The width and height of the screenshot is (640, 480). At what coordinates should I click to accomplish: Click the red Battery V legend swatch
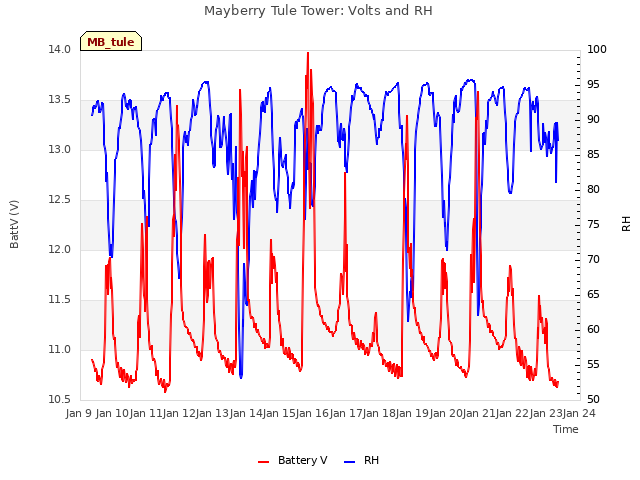pyautogui.click(x=264, y=462)
